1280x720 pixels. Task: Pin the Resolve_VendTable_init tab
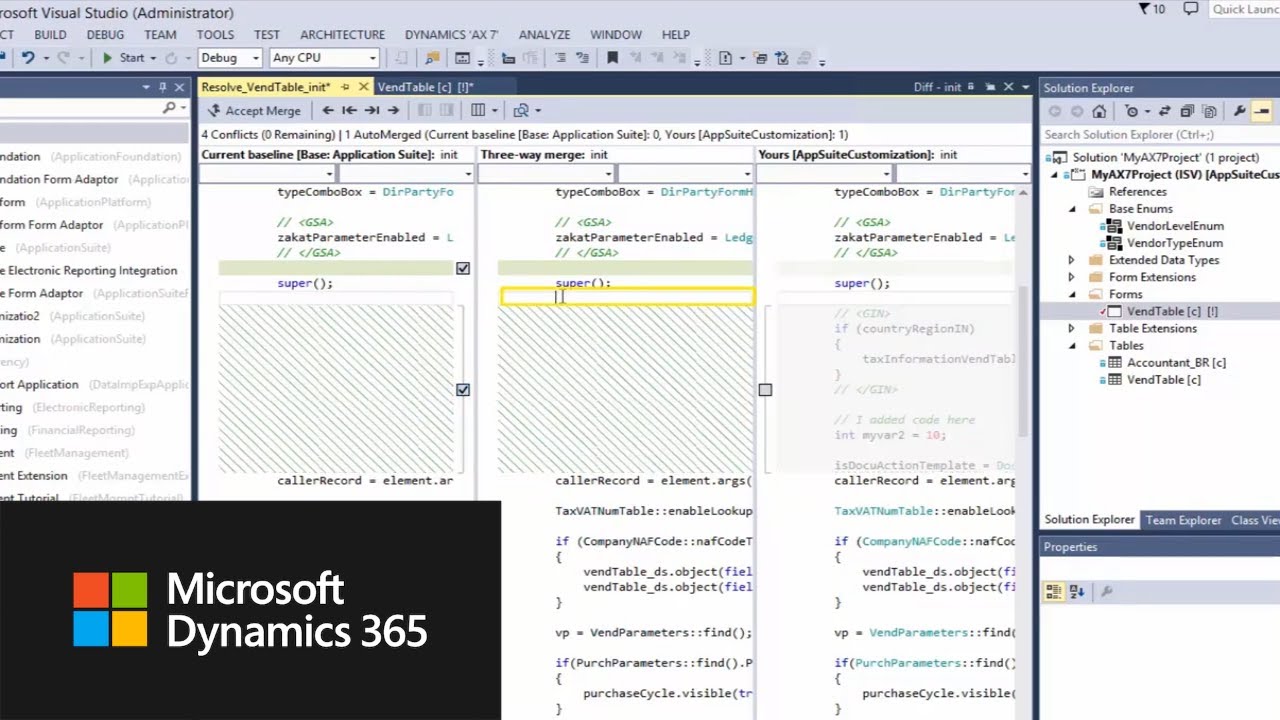(x=345, y=87)
